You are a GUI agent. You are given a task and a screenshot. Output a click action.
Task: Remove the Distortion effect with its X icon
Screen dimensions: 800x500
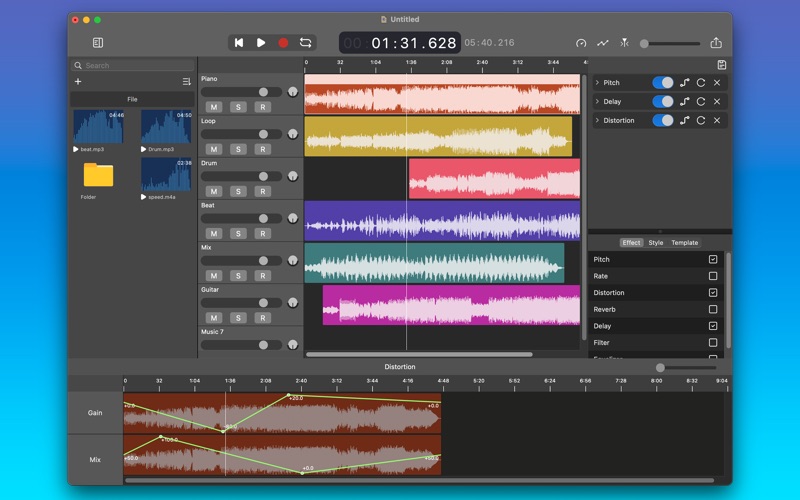pos(717,120)
